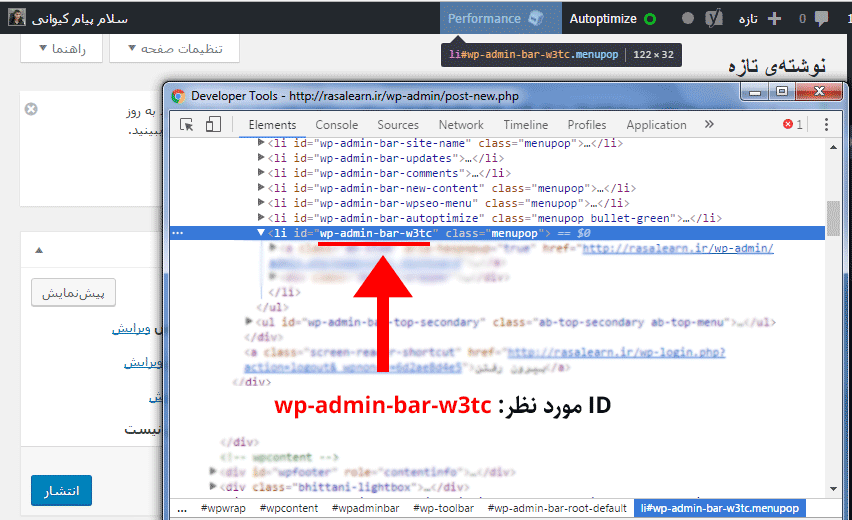Dismiss the notice with the round X icon

[x=31, y=109]
